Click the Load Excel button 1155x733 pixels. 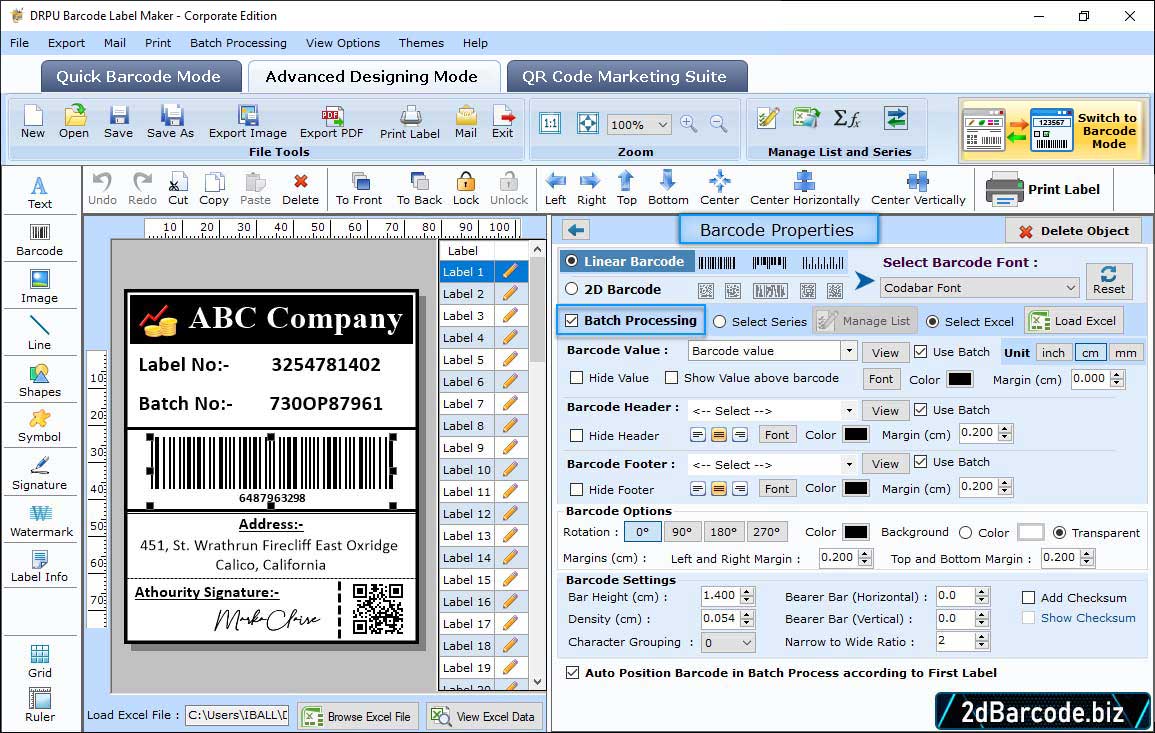pyautogui.click(x=1074, y=320)
